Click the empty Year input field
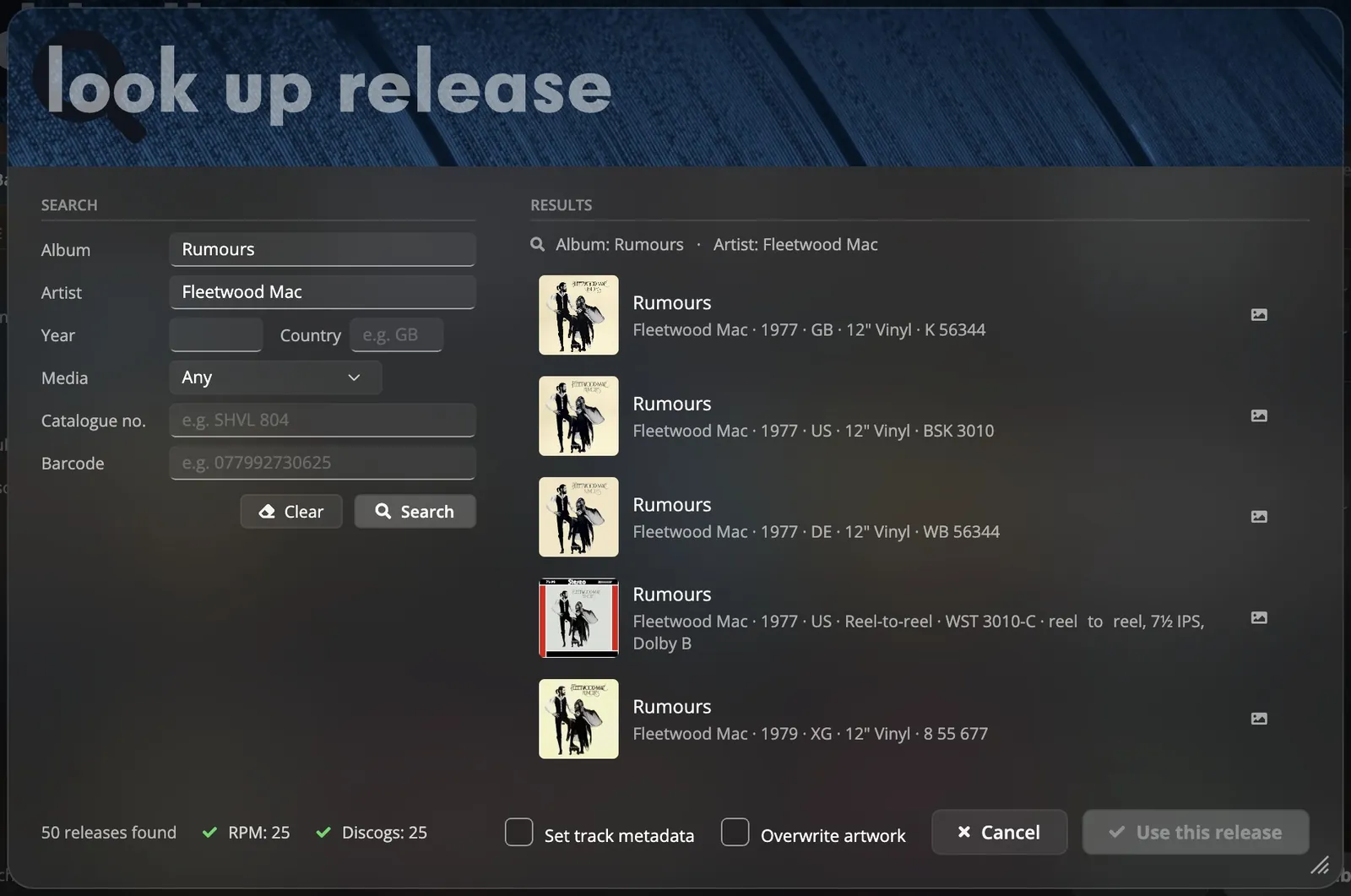 [216, 335]
